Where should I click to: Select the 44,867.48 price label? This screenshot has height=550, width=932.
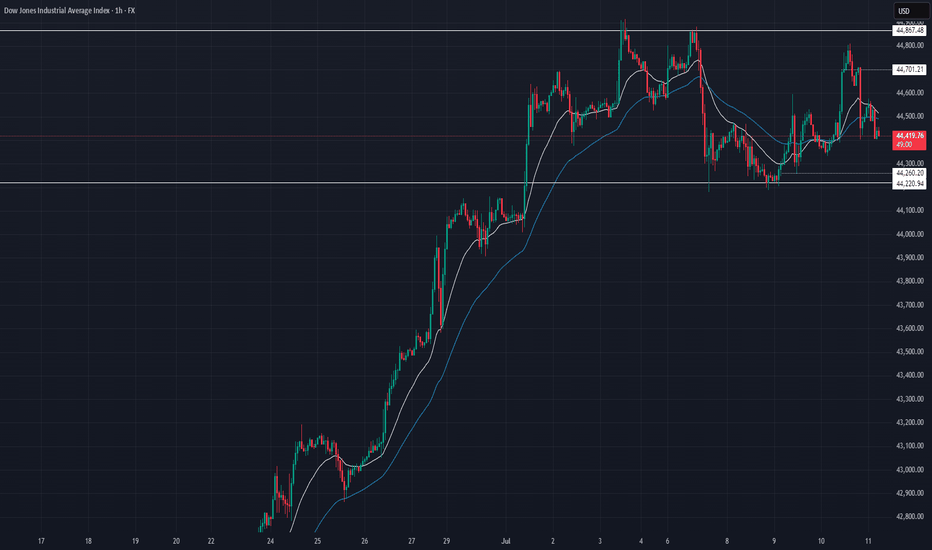click(909, 30)
